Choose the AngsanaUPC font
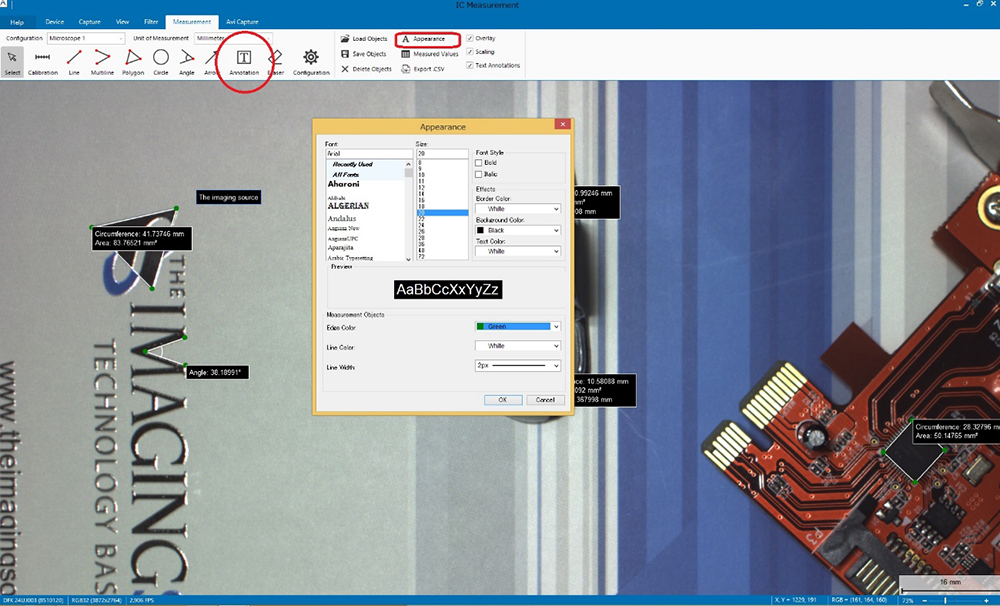The image size is (1000, 606). 343,238
